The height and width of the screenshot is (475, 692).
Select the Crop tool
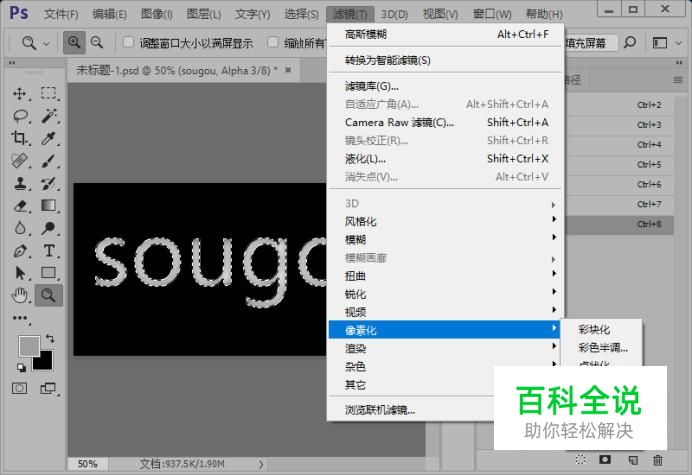(x=19, y=138)
